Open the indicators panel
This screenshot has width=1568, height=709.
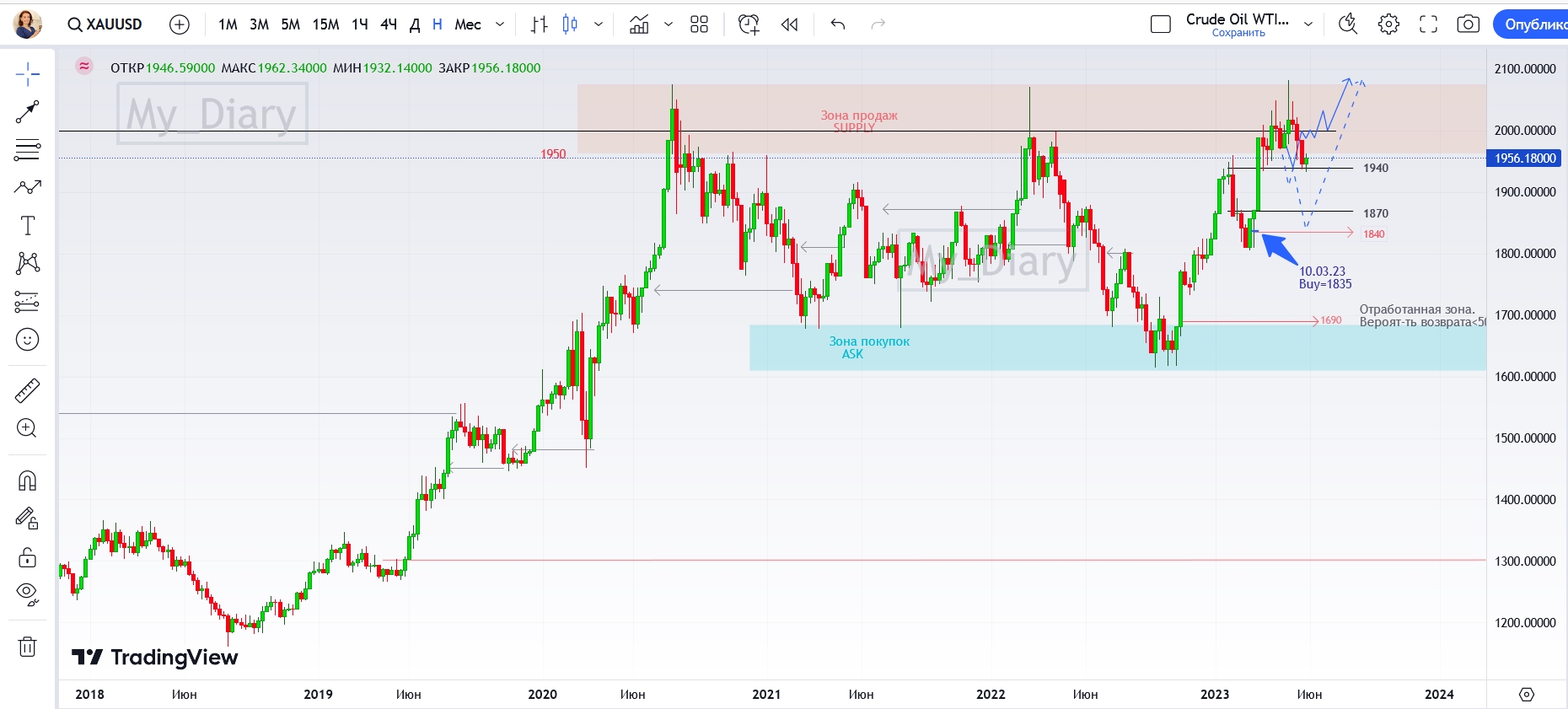(x=640, y=24)
